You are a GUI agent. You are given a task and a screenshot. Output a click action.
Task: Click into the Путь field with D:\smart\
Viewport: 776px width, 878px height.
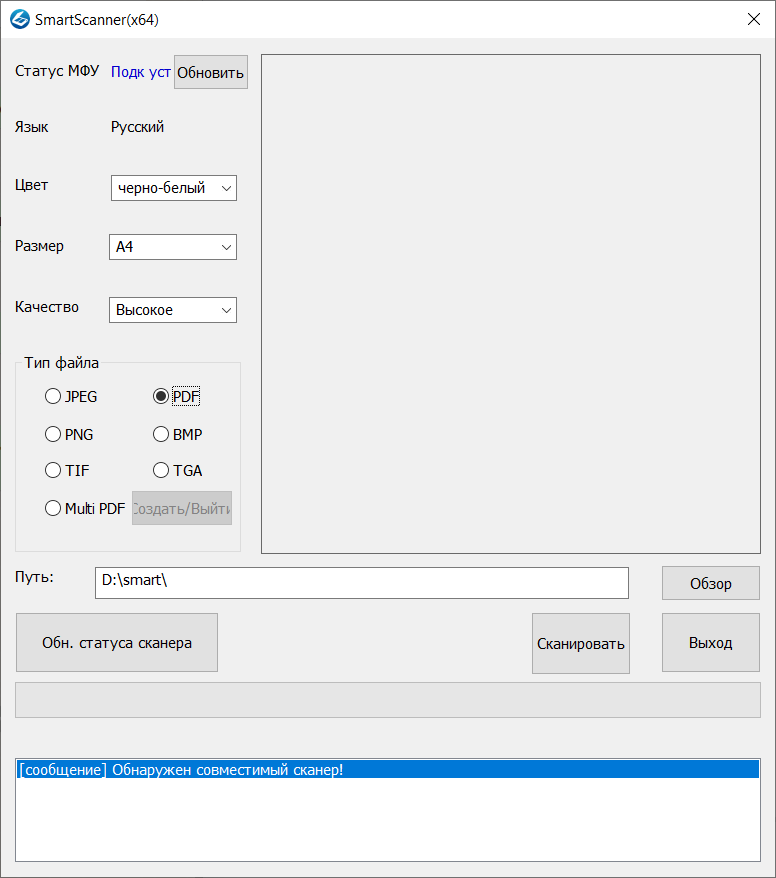(x=362, y=583)
